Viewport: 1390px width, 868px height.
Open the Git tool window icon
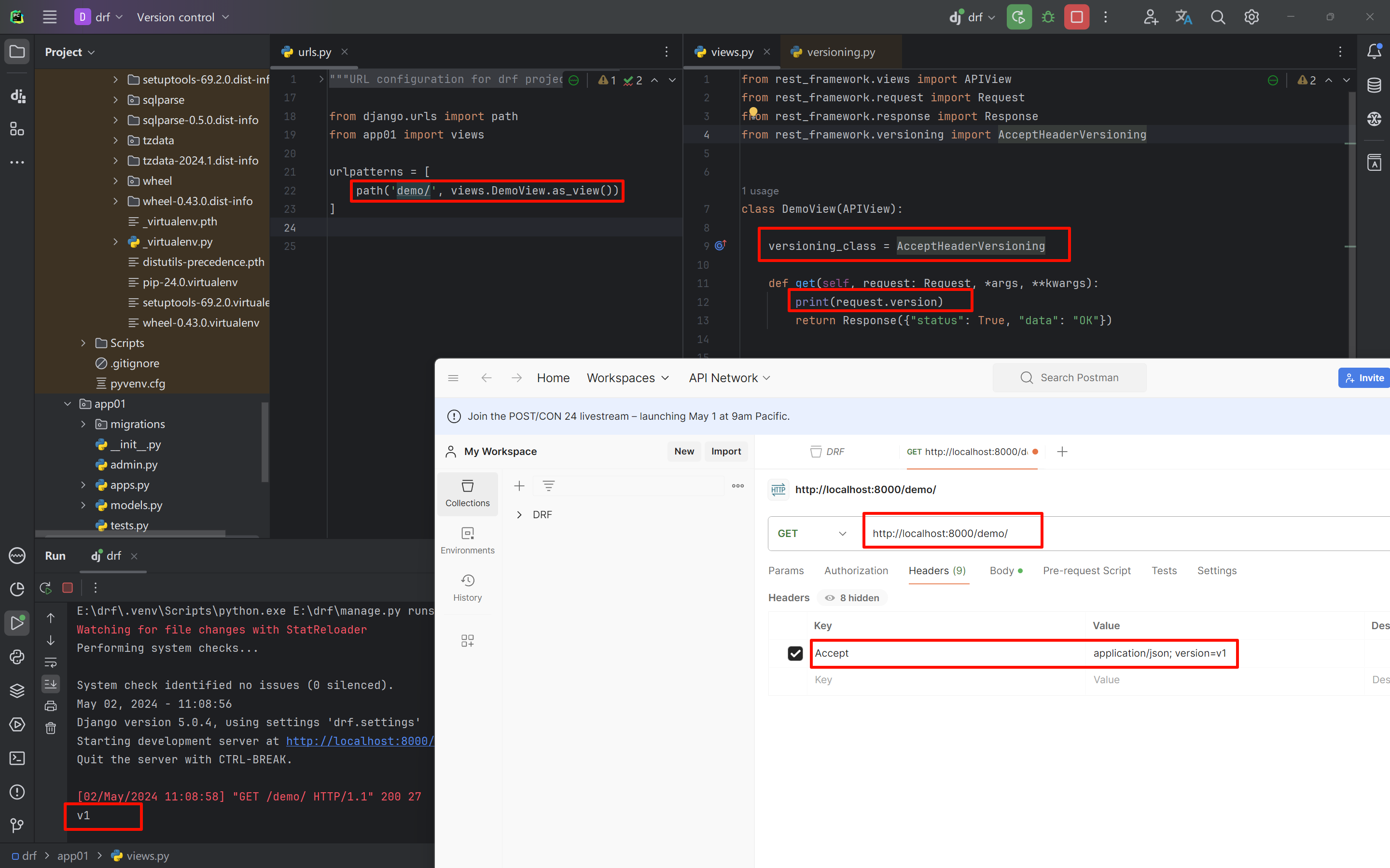pos(17,825)
